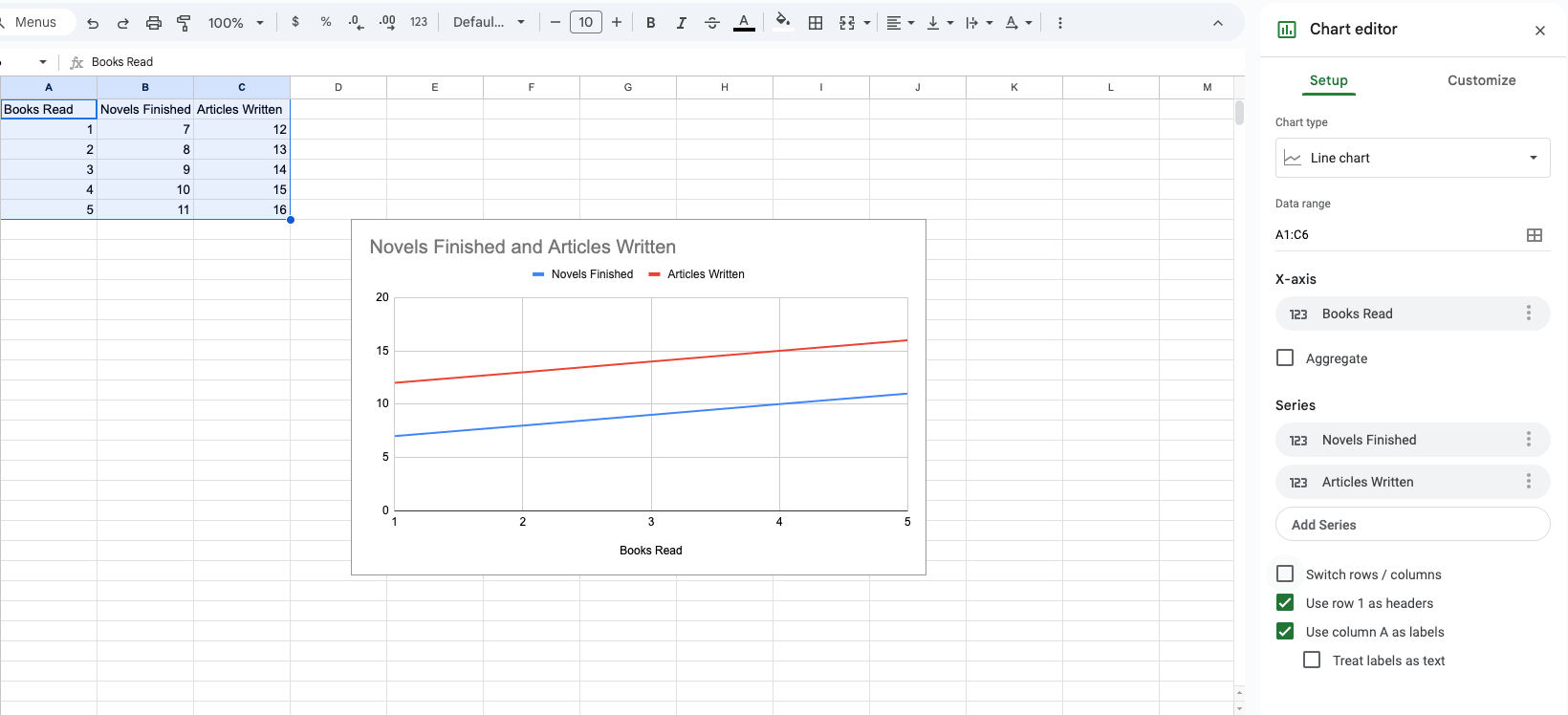This screenshot has width=1568, height=715.
Task: Open options for Articles Written series
Action: [x=1528, y=482]
